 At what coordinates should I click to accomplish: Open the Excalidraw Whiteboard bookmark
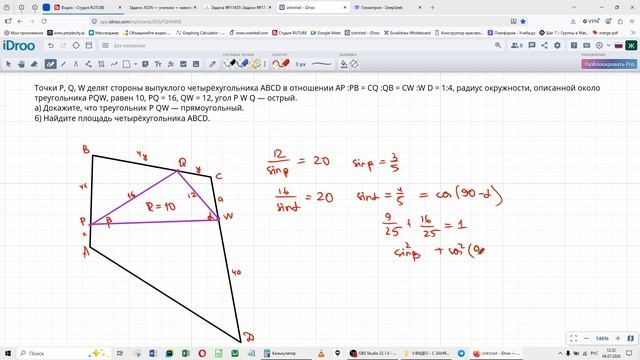pyautogui.click(x=407, y=33)
